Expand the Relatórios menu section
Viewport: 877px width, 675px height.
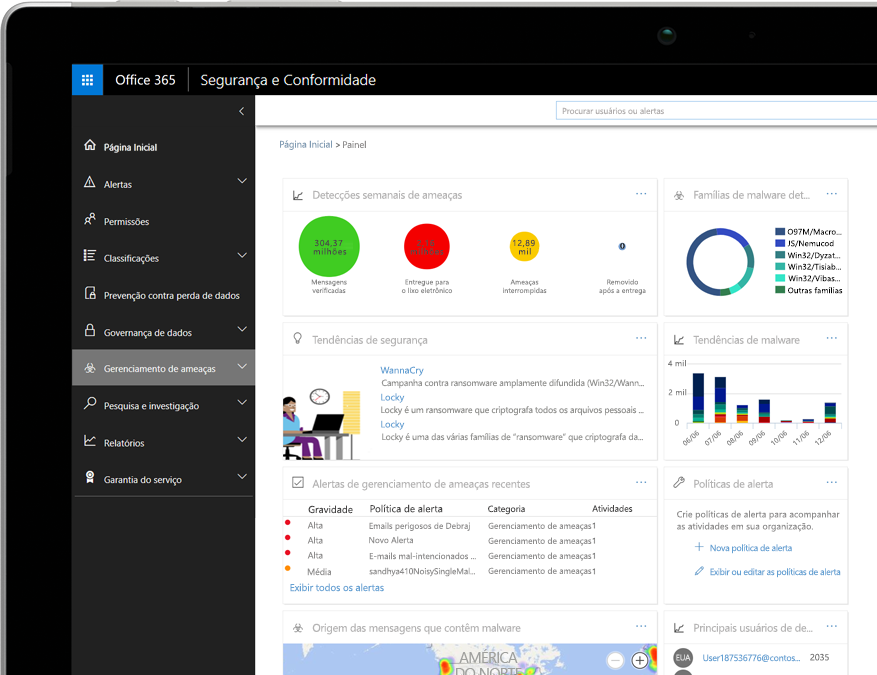tap(242, 440)
